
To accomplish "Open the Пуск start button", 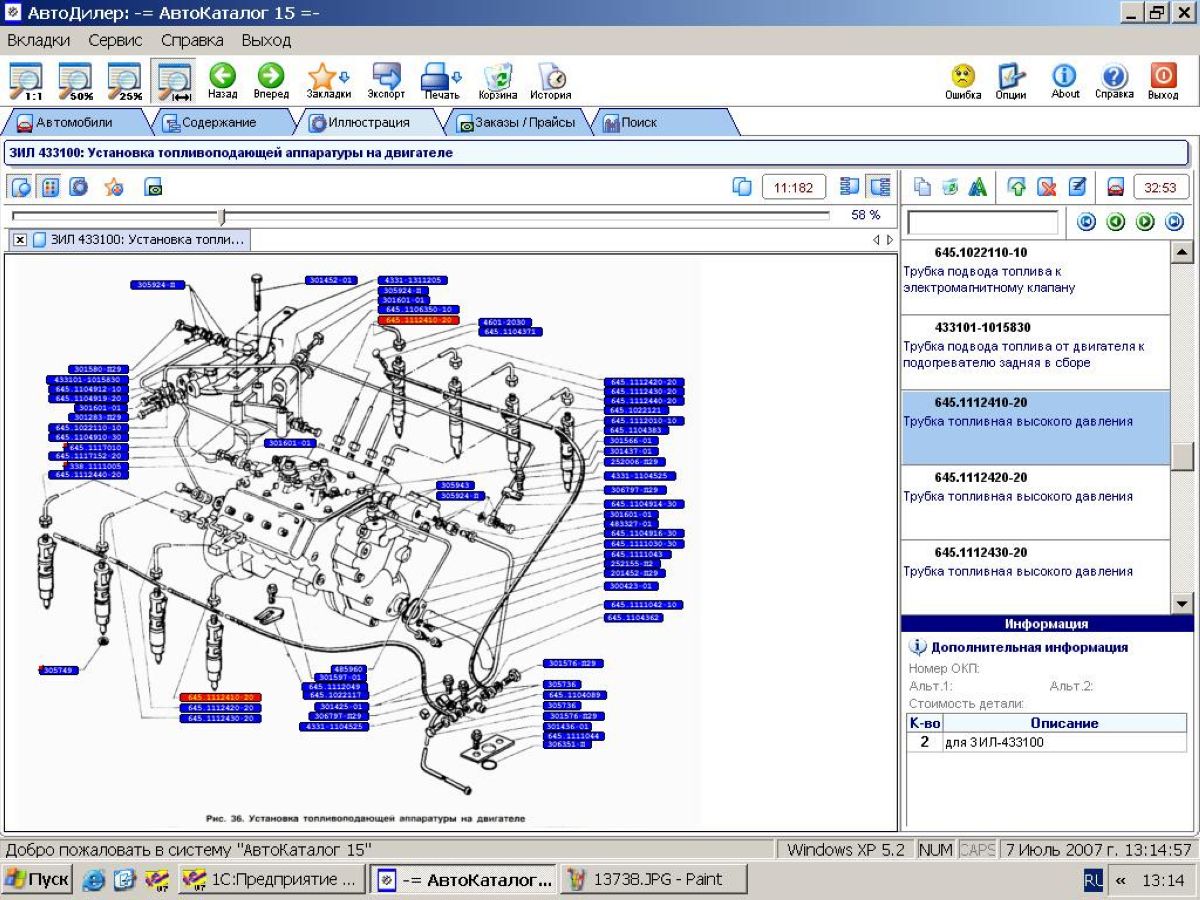I will 37,880.
